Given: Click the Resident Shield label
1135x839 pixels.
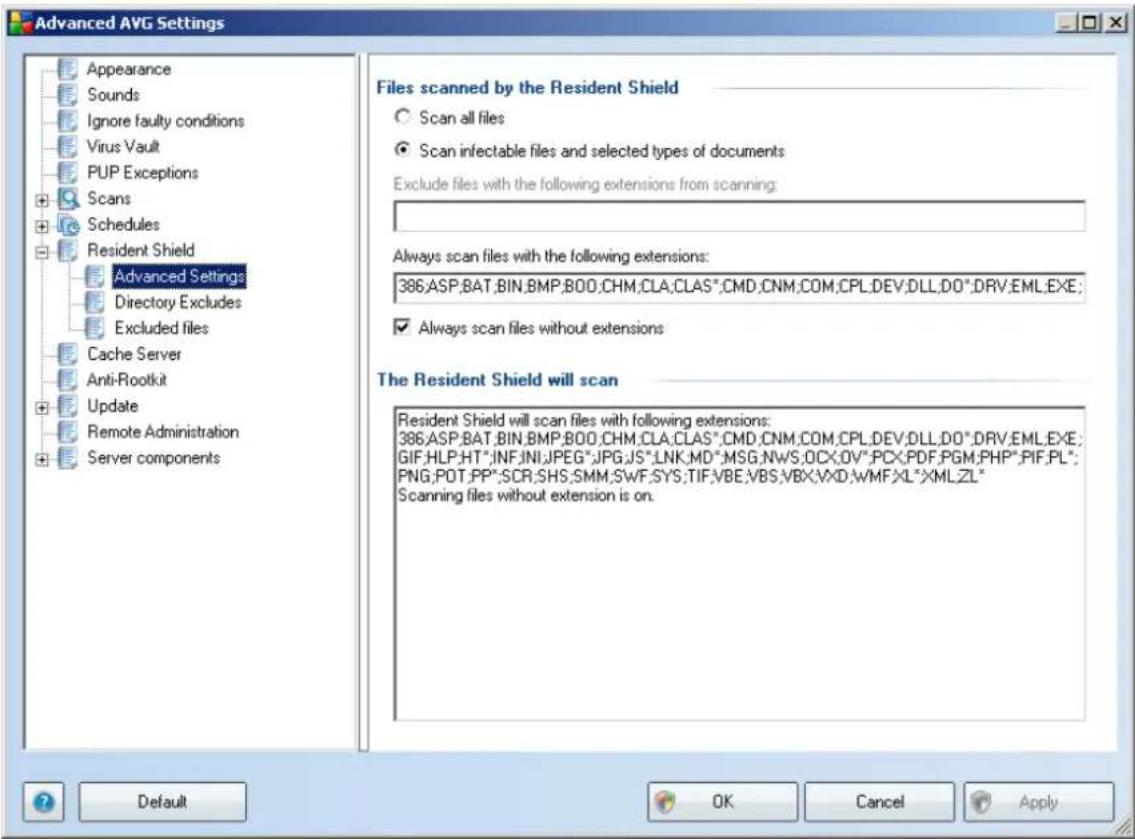Looking at the screenshot, I should pos(140,250).
